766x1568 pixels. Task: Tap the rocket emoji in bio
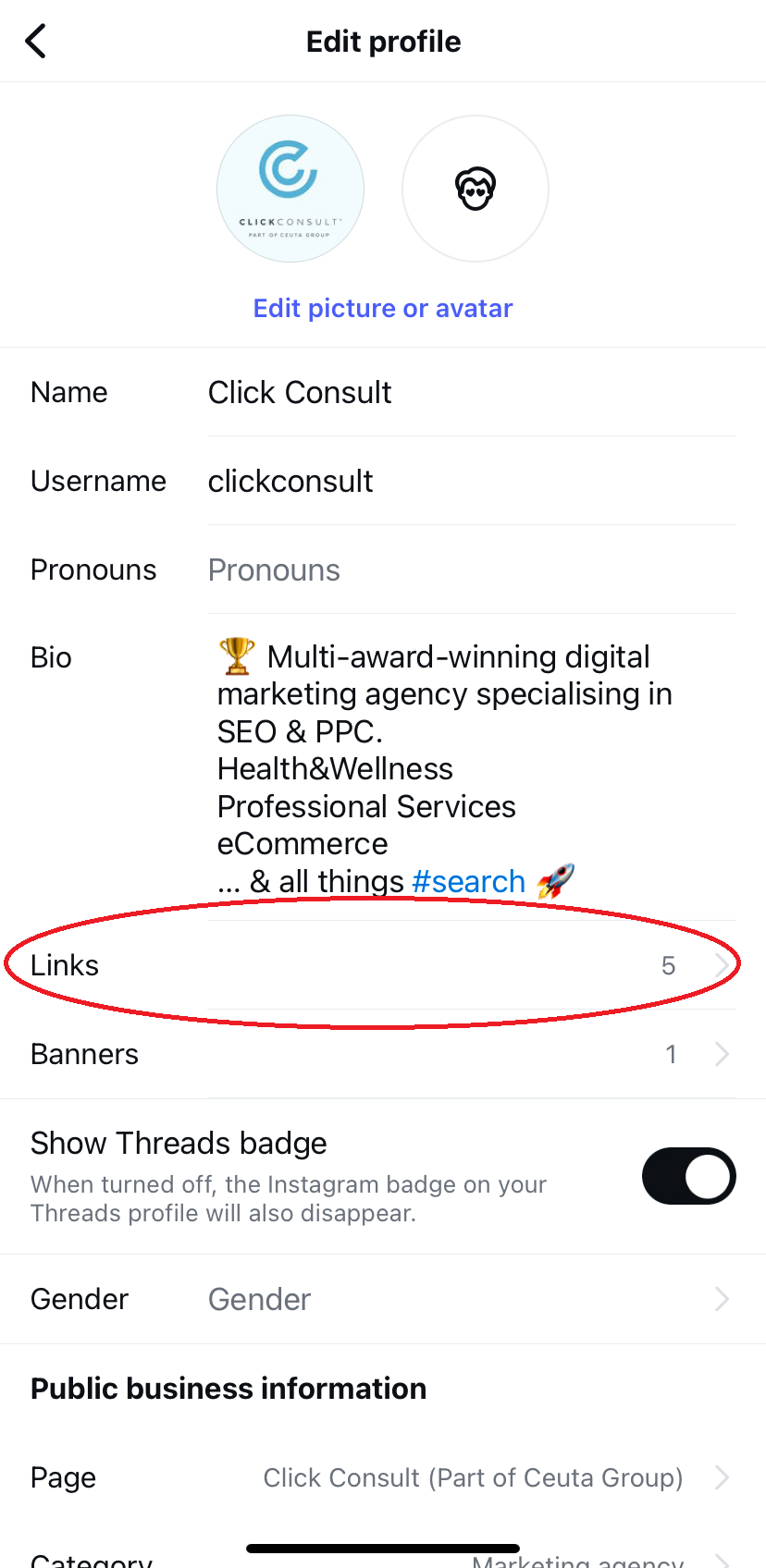point(555,881)
